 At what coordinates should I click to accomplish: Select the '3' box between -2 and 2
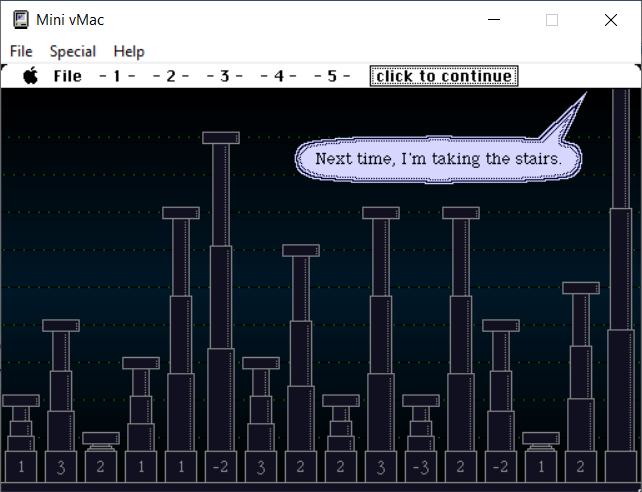(x=261, y=467)
